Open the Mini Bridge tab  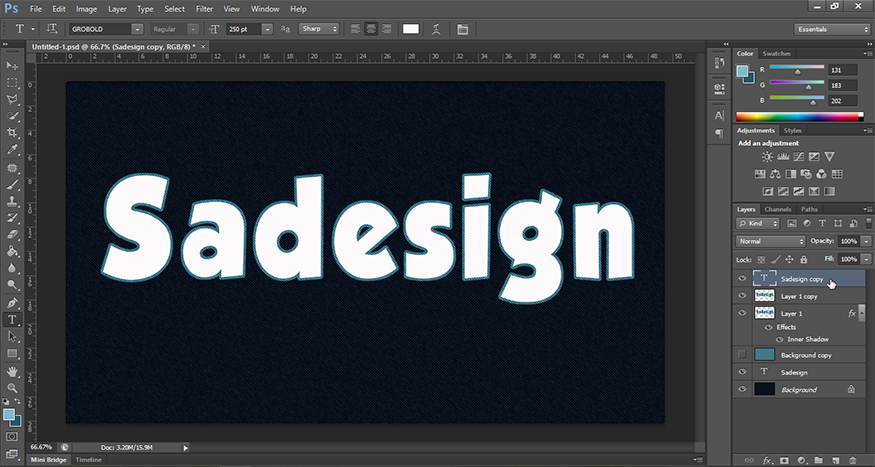coord(49,460)
